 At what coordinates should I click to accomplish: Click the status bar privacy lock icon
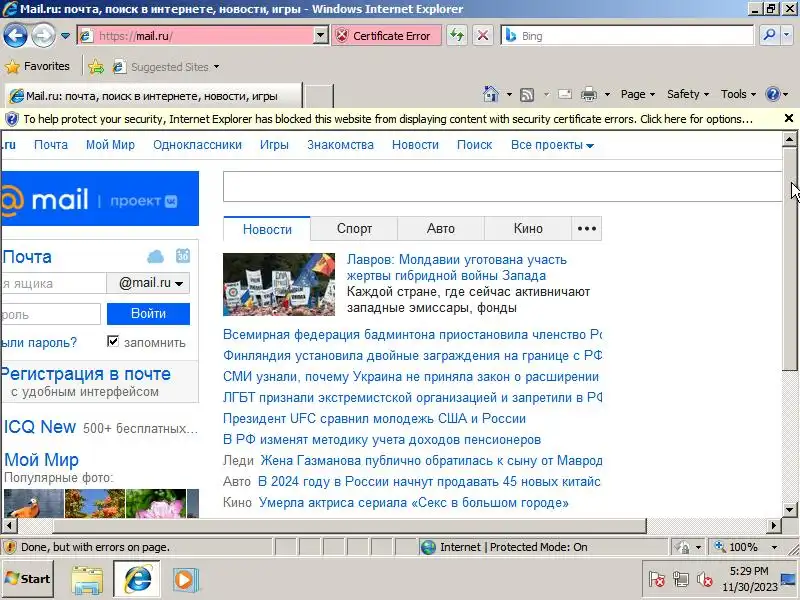[x=681, y=547]
